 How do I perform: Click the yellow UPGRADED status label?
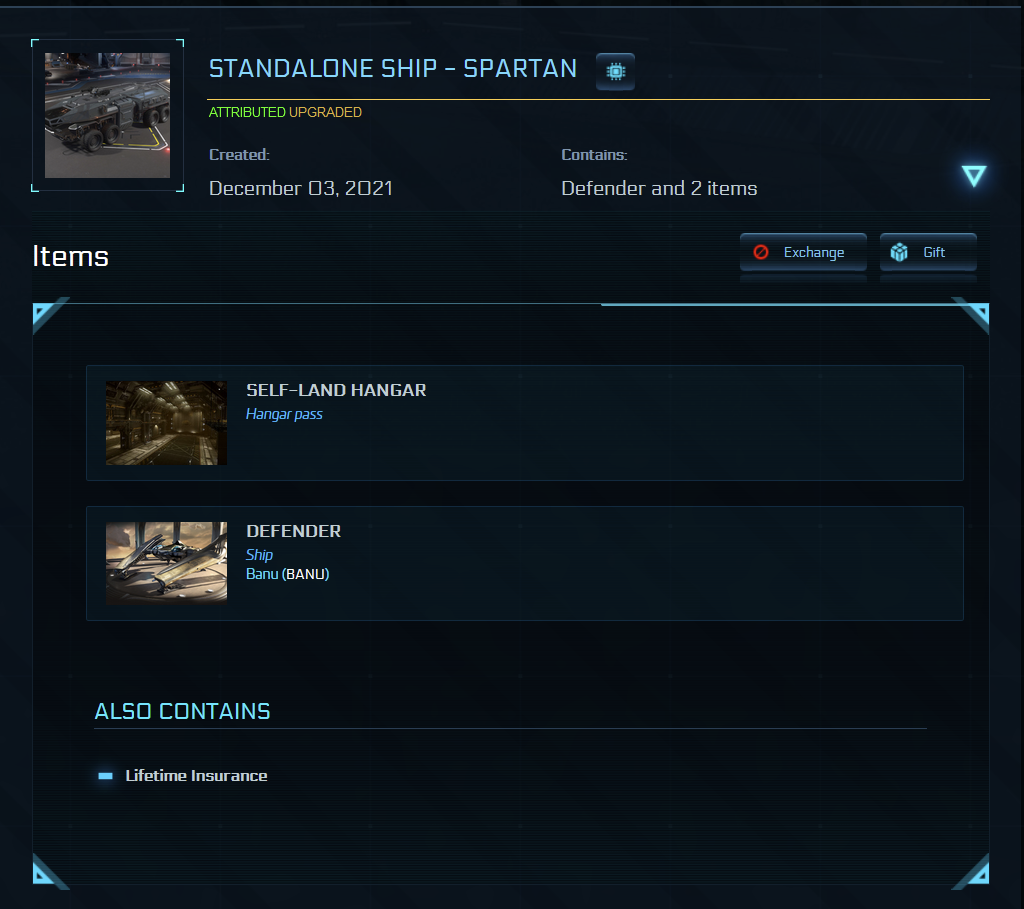[x=325, y=113]
